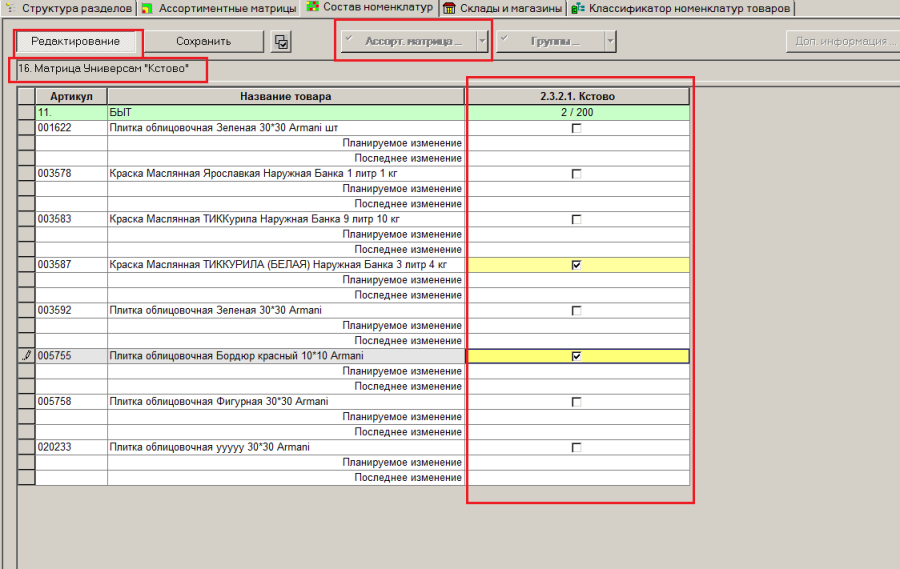Select the Состав номенклатур tab

tap(370, 7)
